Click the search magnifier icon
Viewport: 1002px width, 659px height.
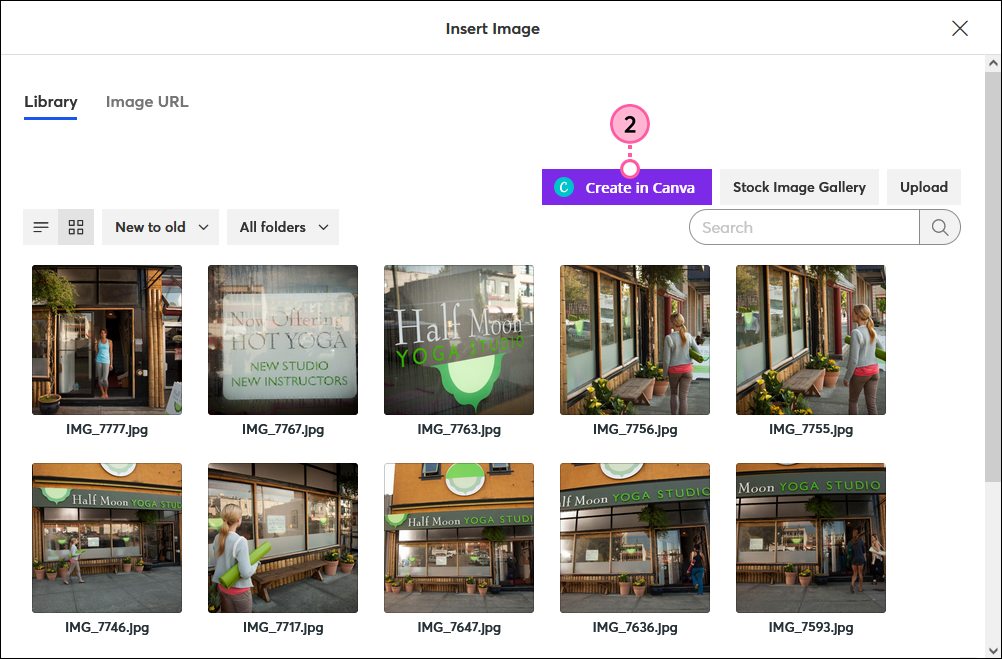click(x=939, y=227)
